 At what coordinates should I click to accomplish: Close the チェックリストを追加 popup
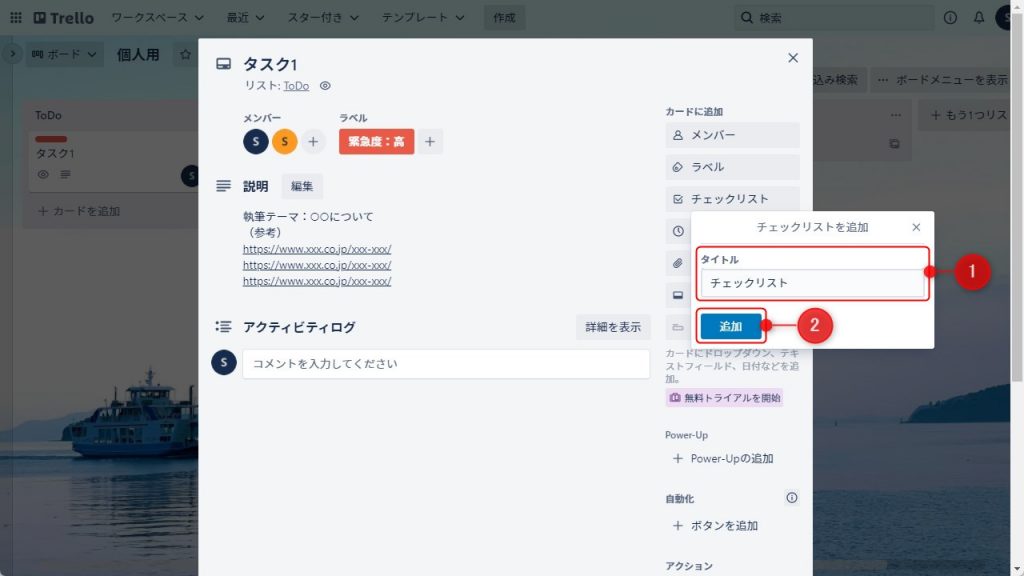(x=916, y=227)
